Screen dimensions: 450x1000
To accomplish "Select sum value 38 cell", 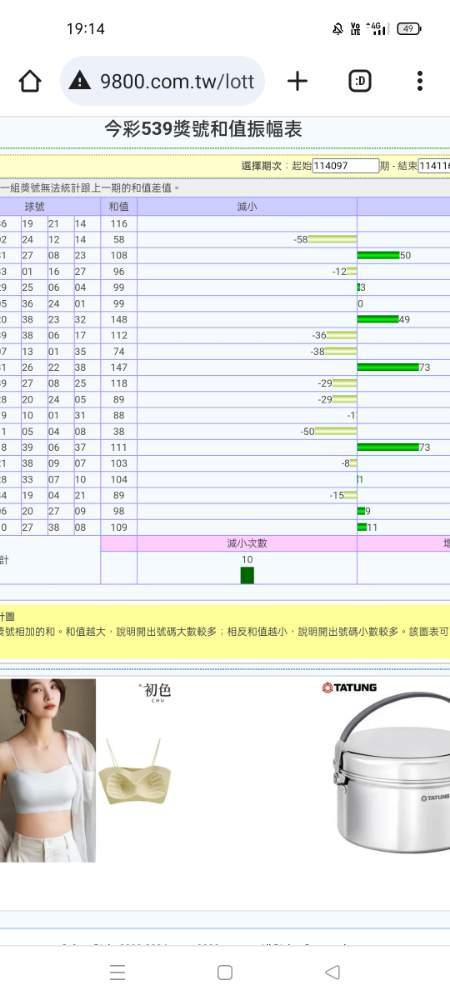I will click(119, 432).
